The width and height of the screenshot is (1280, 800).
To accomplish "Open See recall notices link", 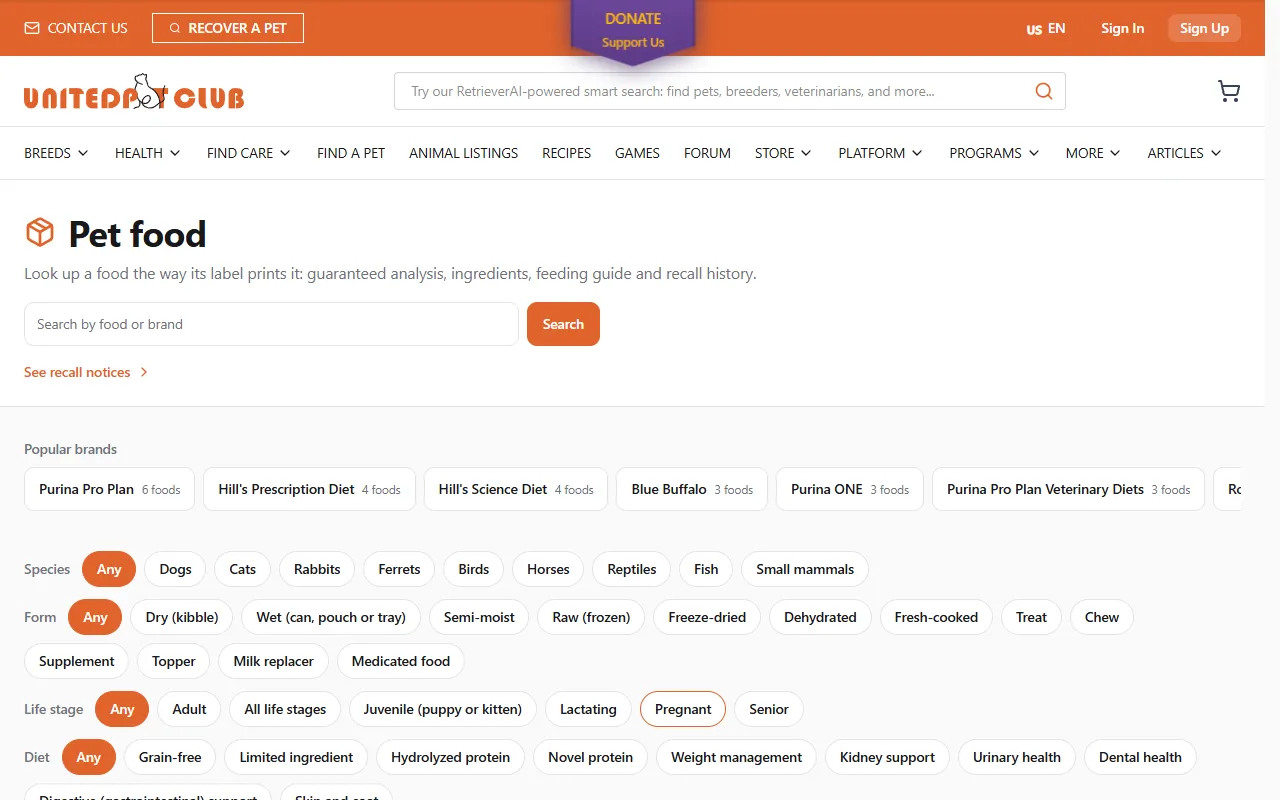I will [x=86, y=372].
